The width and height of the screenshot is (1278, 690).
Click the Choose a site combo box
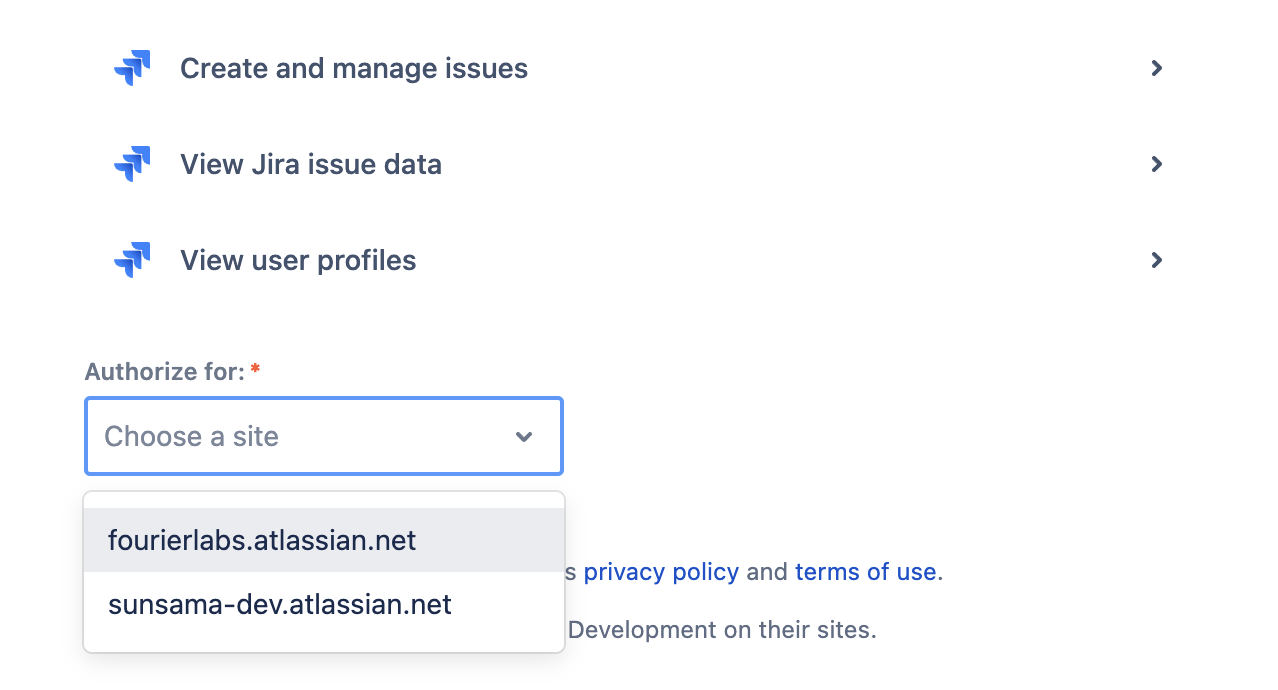coord(324,436)
